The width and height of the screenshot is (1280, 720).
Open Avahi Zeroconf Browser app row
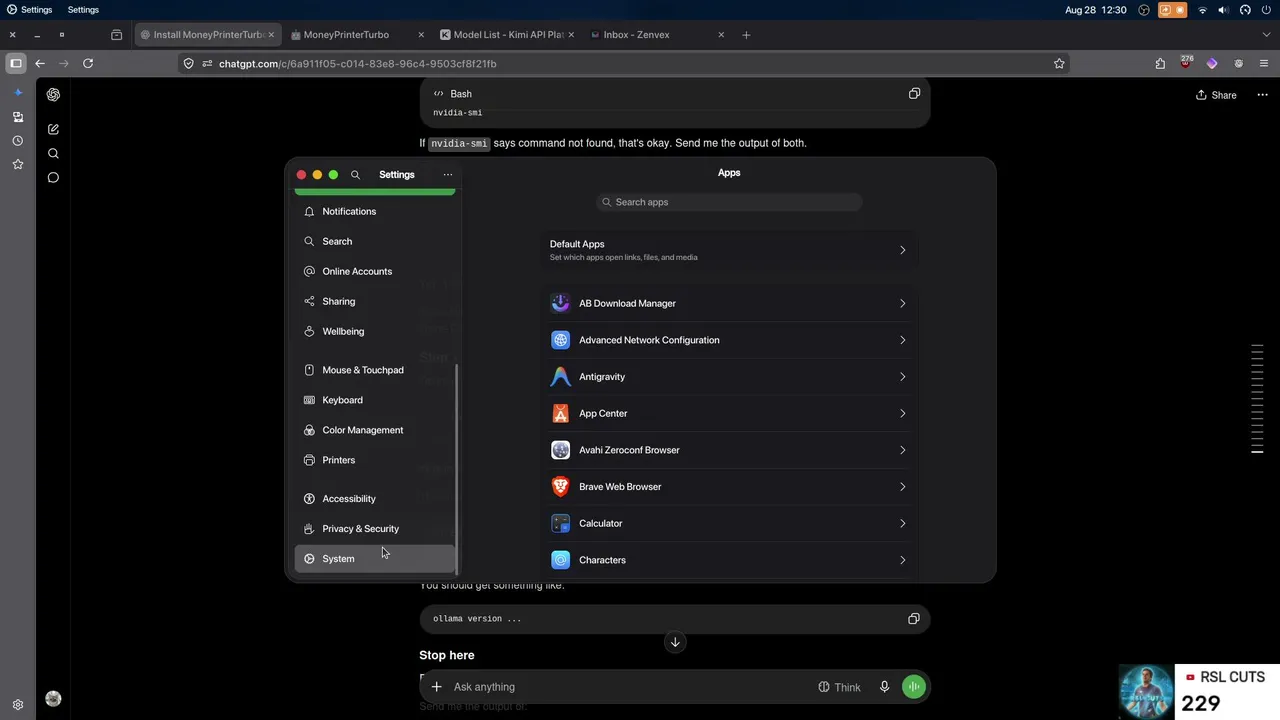(x=729, y=450)
